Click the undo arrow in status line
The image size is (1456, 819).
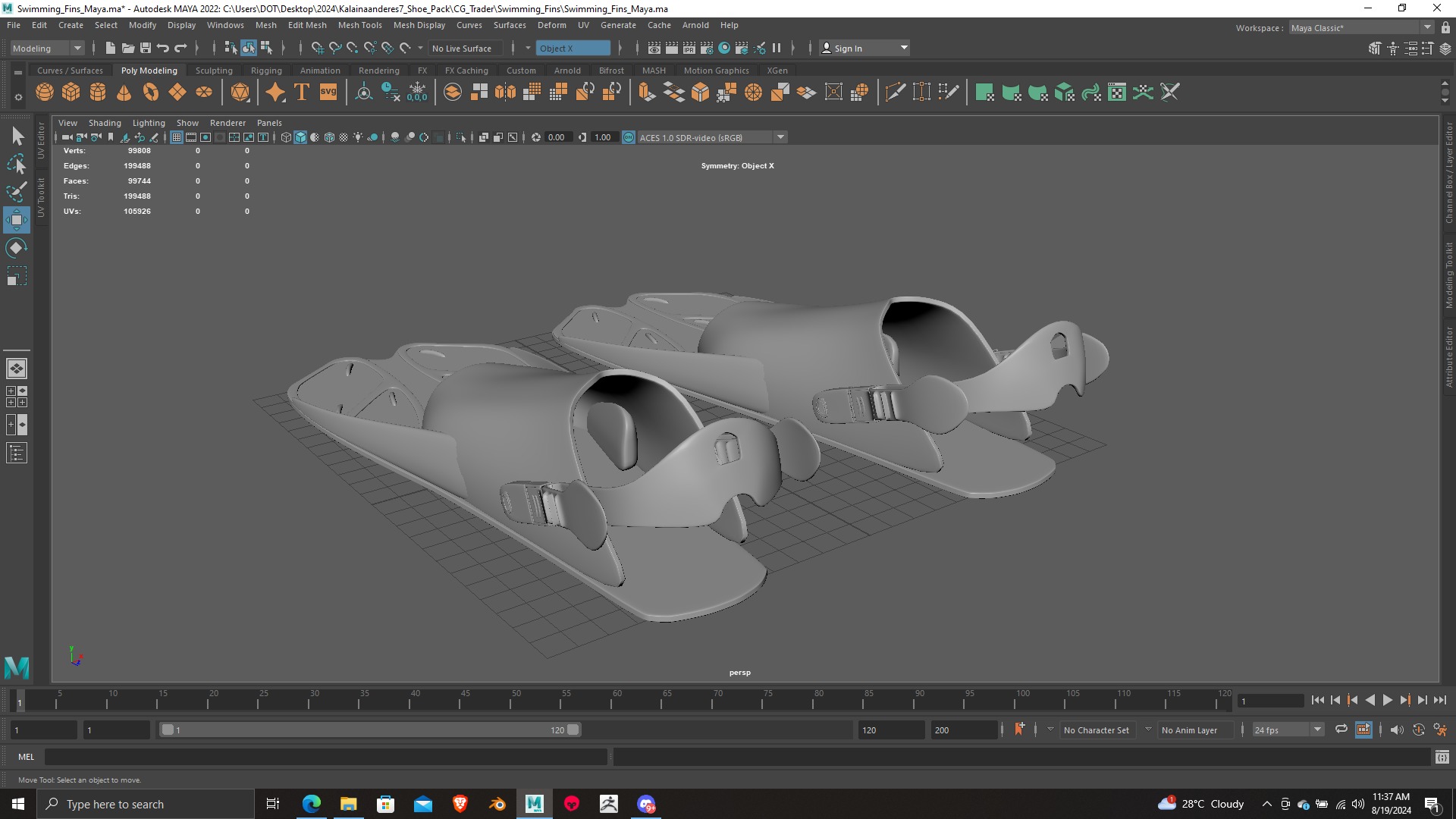163,48
